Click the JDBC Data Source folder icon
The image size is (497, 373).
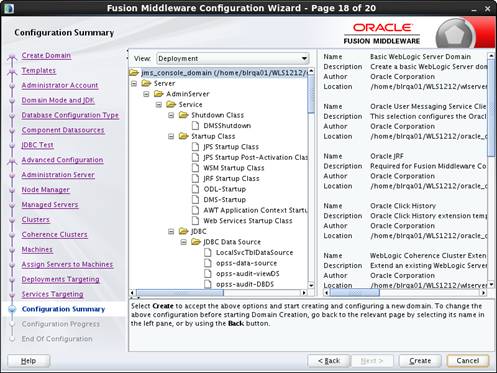pyautogui.click(x=196, y=242)
